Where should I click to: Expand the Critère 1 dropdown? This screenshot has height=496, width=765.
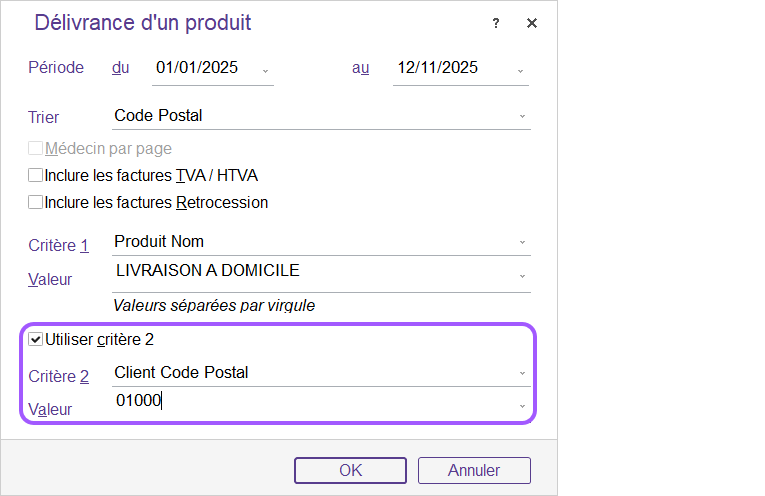[x=522, y=242]
